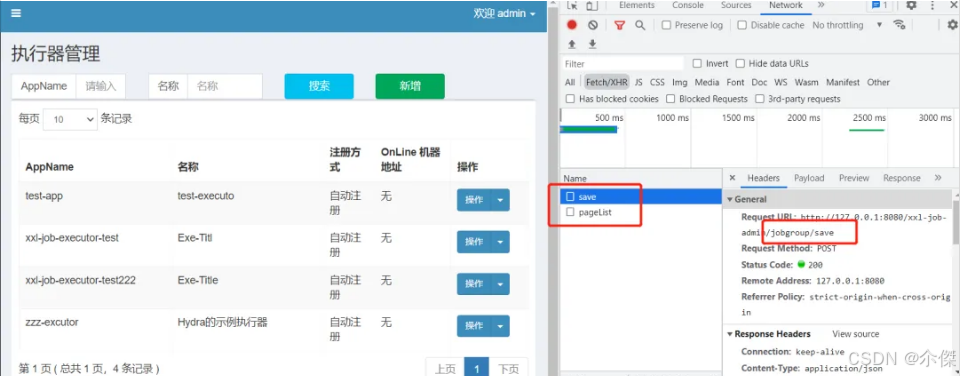
Task: Open the hamburger sidebar menu
Action: 16,13
